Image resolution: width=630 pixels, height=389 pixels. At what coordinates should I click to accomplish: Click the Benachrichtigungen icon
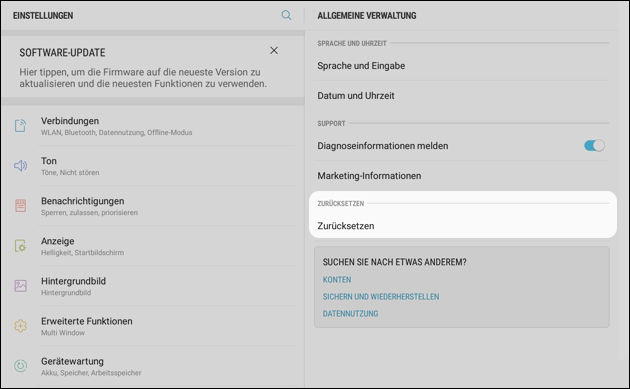20,206
